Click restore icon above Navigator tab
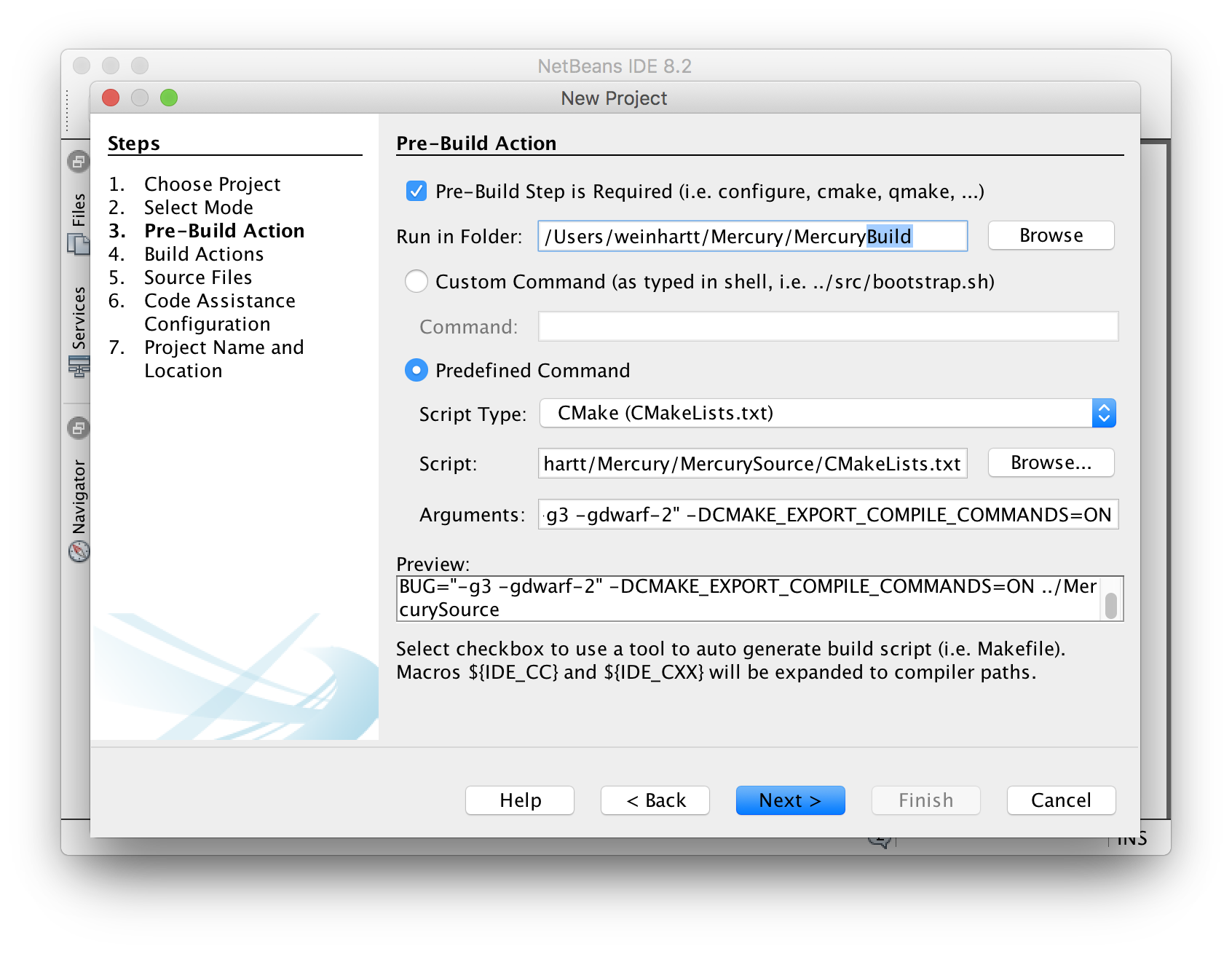The image size is (1232, 954). (79, 427)
